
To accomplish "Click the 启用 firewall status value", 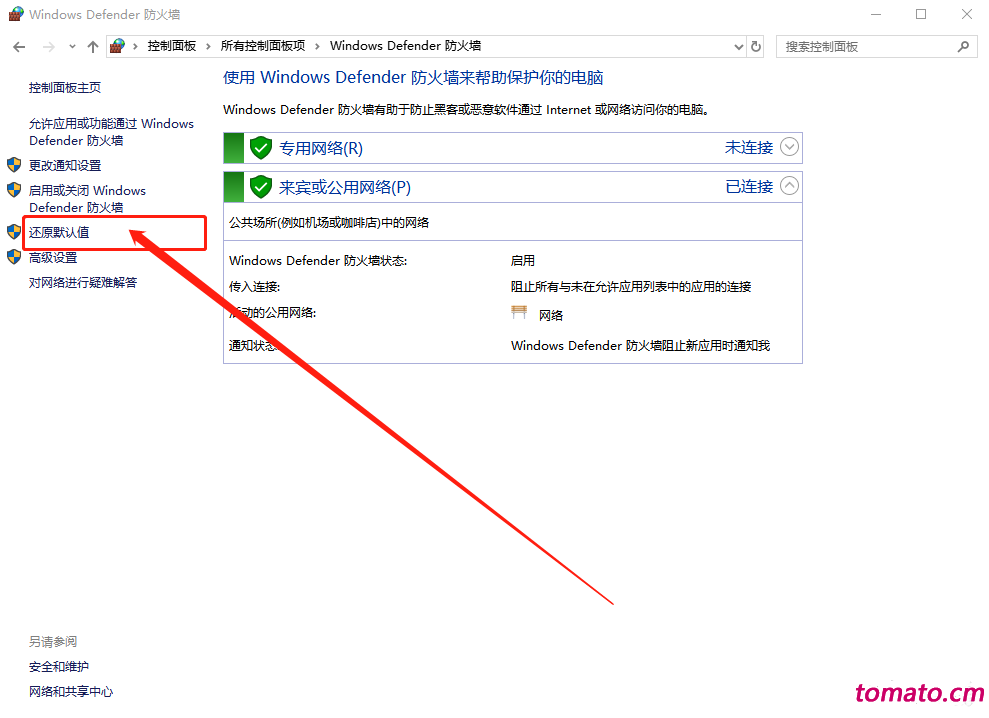I will 522,261.
